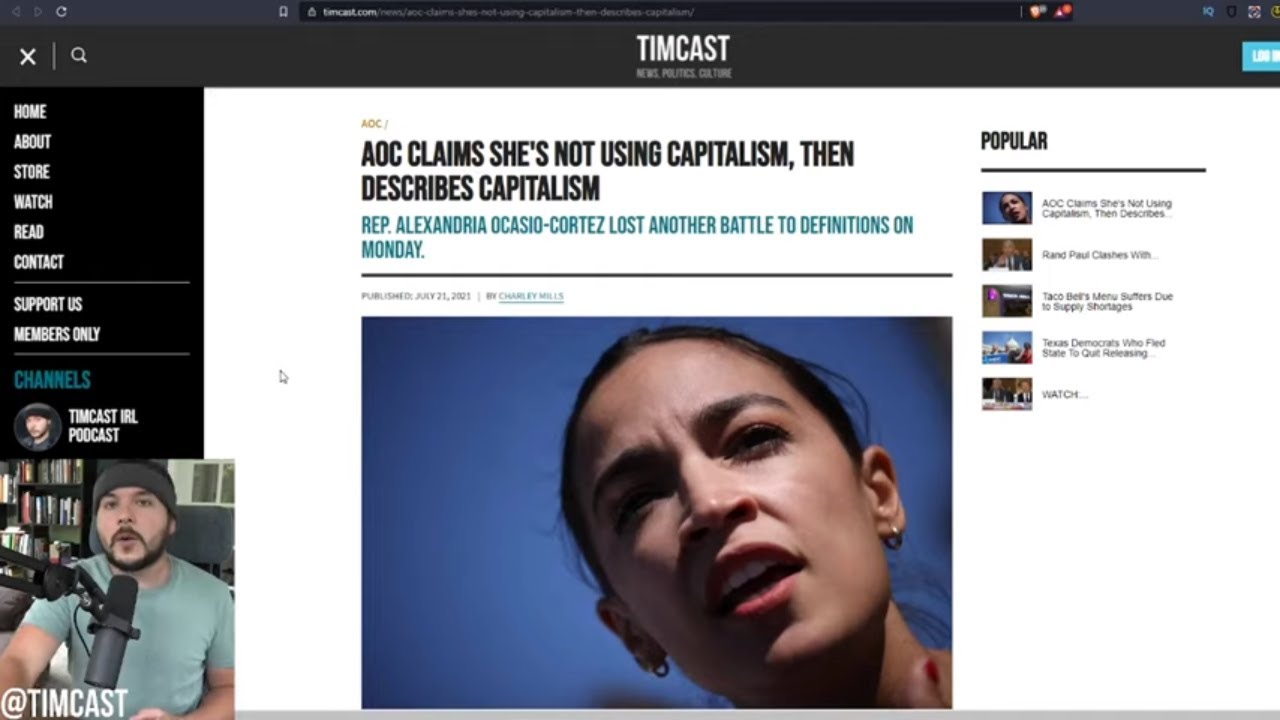Open the SUPPORT US link

(x=48, y=304)
